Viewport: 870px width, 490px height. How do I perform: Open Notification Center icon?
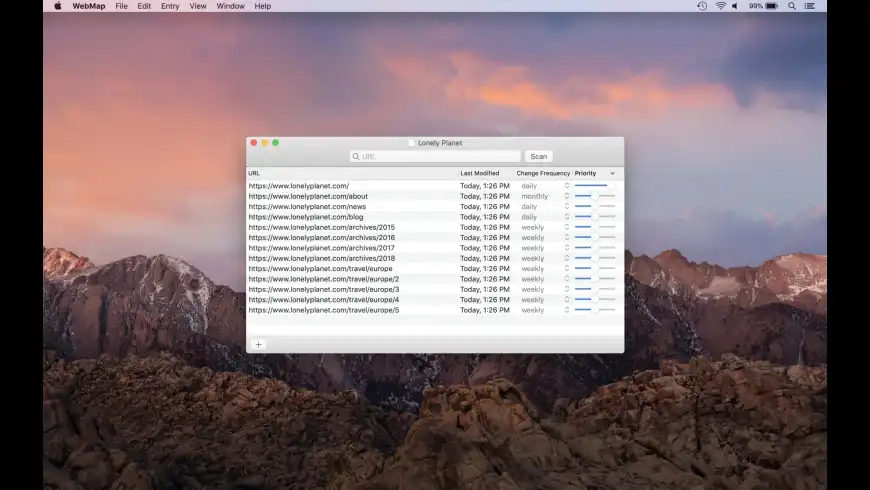(x=811, y=6)
